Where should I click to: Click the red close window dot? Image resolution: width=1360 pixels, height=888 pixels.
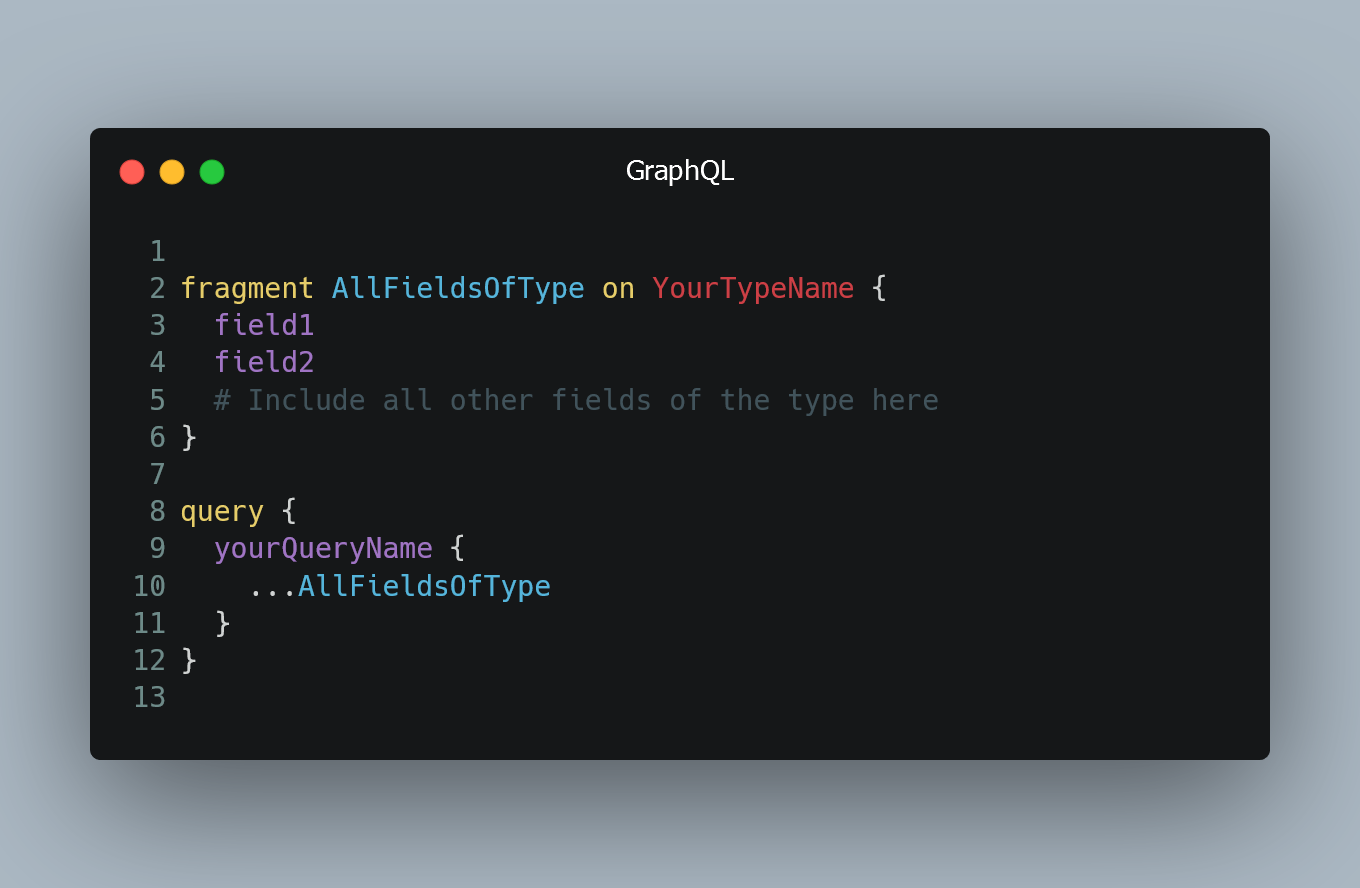click(x=132, y=172)
